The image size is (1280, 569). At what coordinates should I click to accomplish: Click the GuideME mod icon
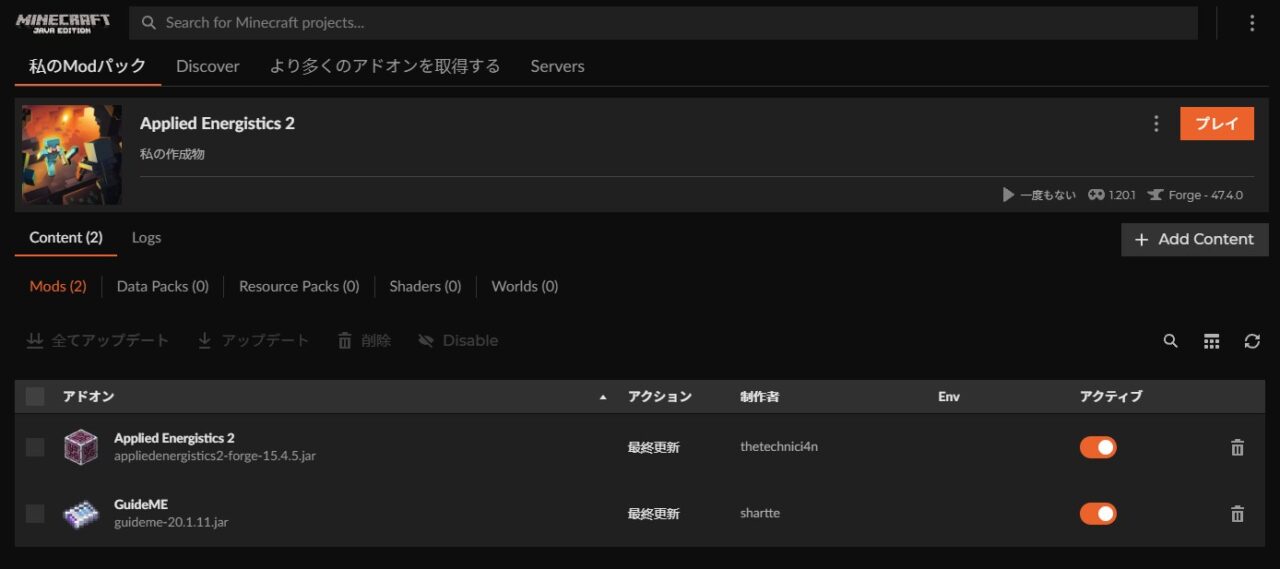[81, 513]
